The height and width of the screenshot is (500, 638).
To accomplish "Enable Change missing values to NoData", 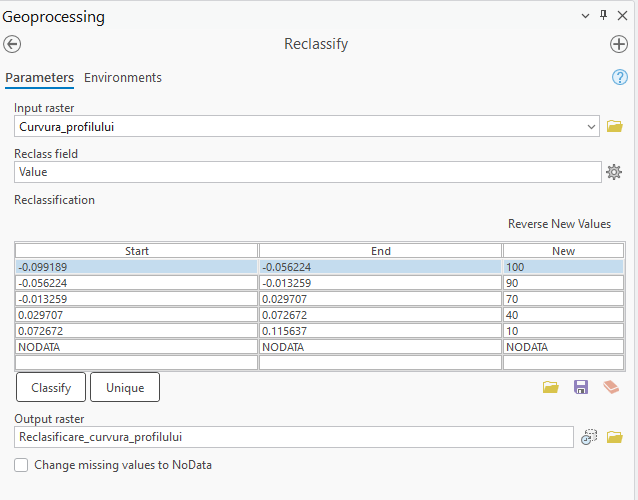I will pyautogui.click(x=22, y=465).
